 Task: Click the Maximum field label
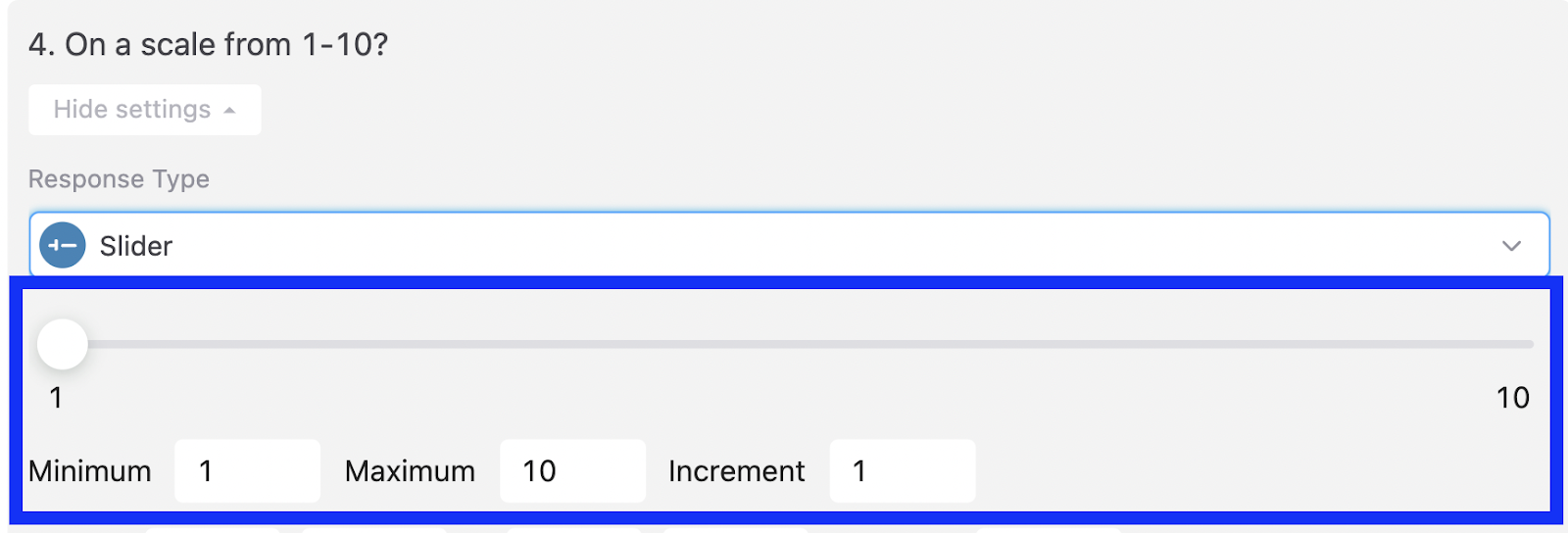pos(410,471)
